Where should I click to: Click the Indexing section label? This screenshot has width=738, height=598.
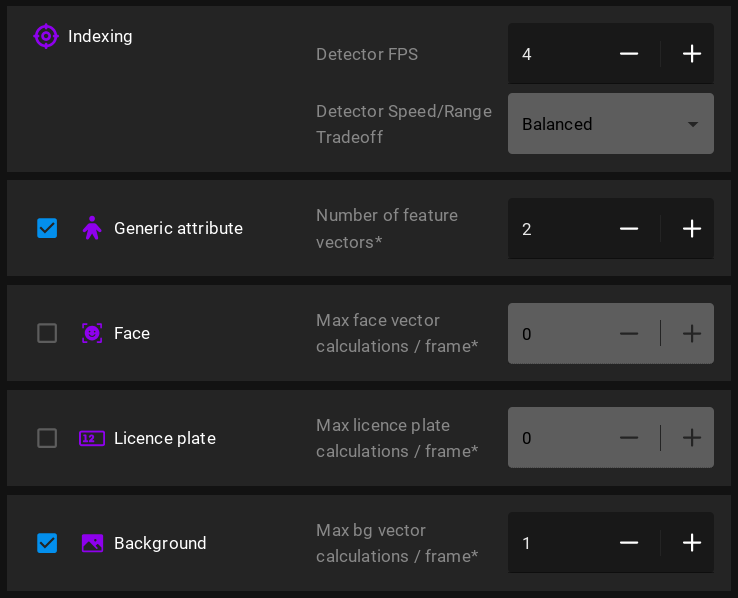pos(100,36)
